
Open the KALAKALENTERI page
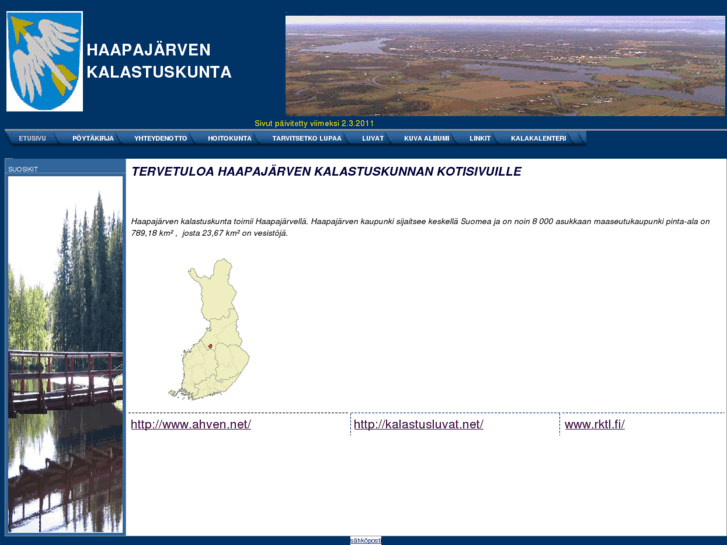538,138
